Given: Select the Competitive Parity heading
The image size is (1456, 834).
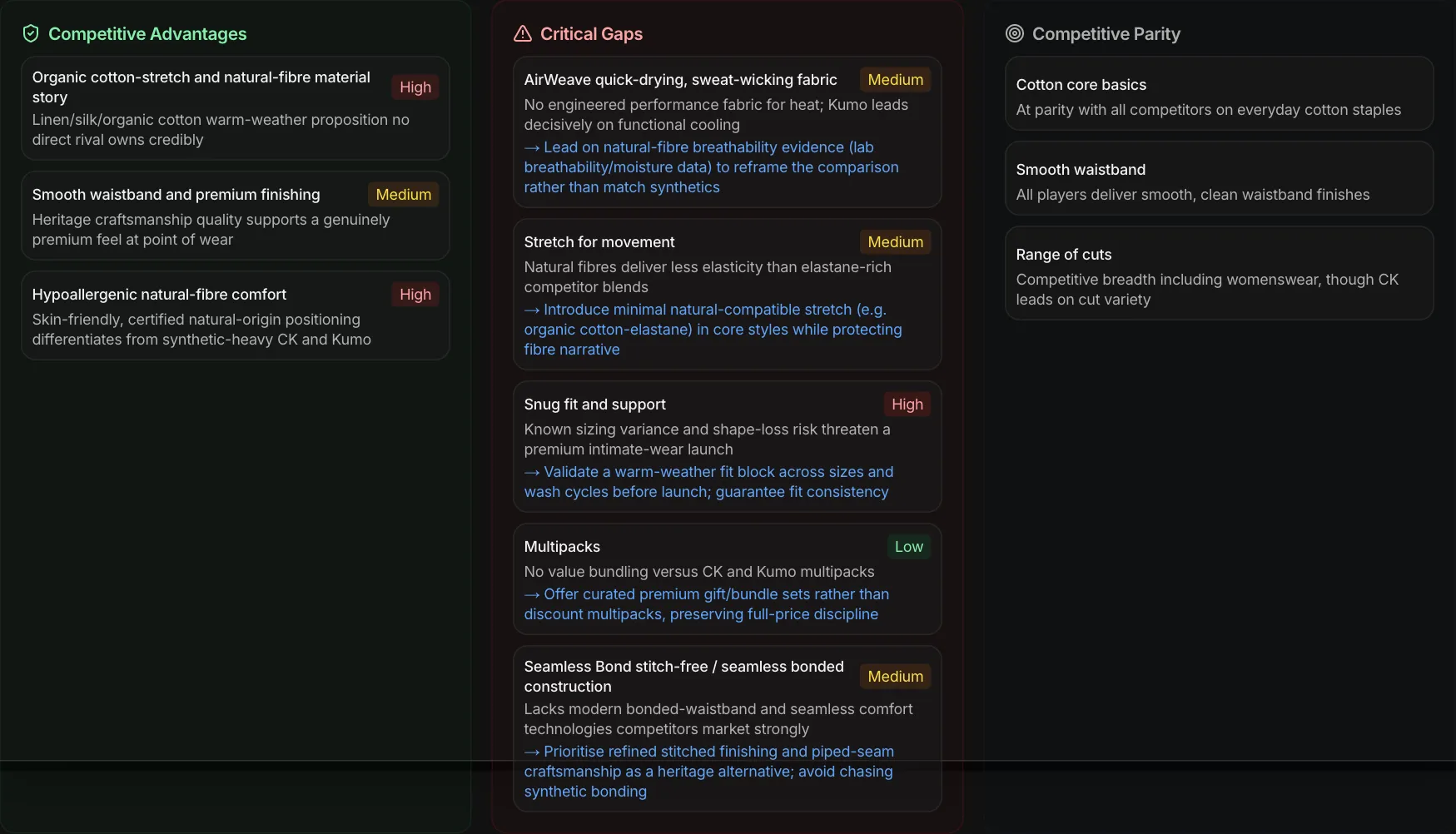Looking at the screenshot, I should tap(1106, 34).
